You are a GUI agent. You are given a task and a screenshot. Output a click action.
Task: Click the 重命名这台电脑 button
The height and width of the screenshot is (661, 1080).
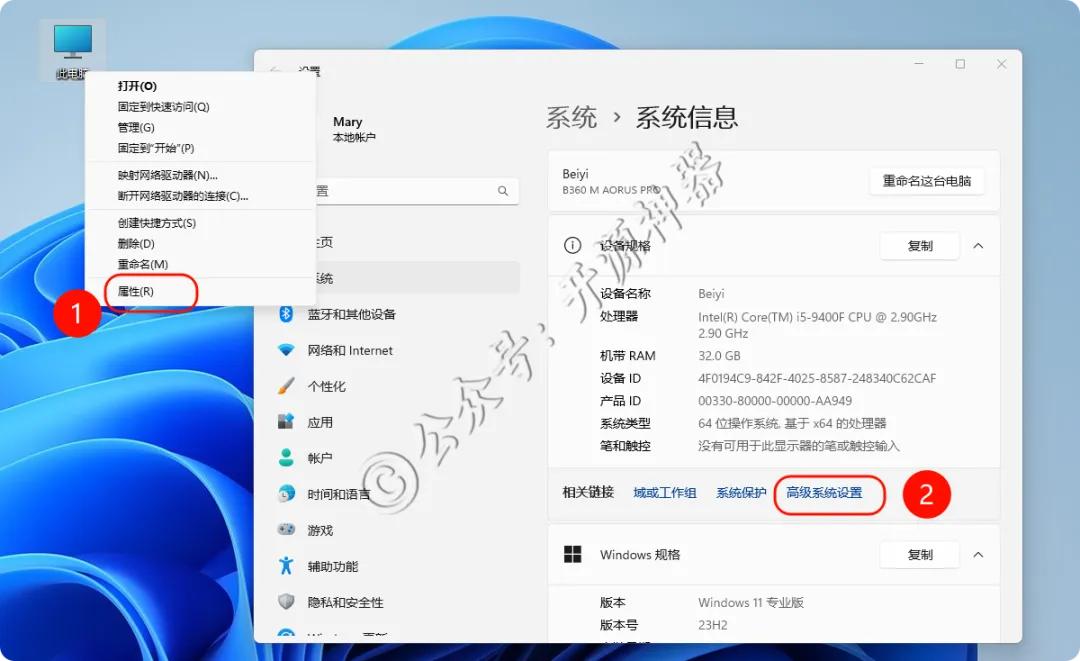click(926, 181)
